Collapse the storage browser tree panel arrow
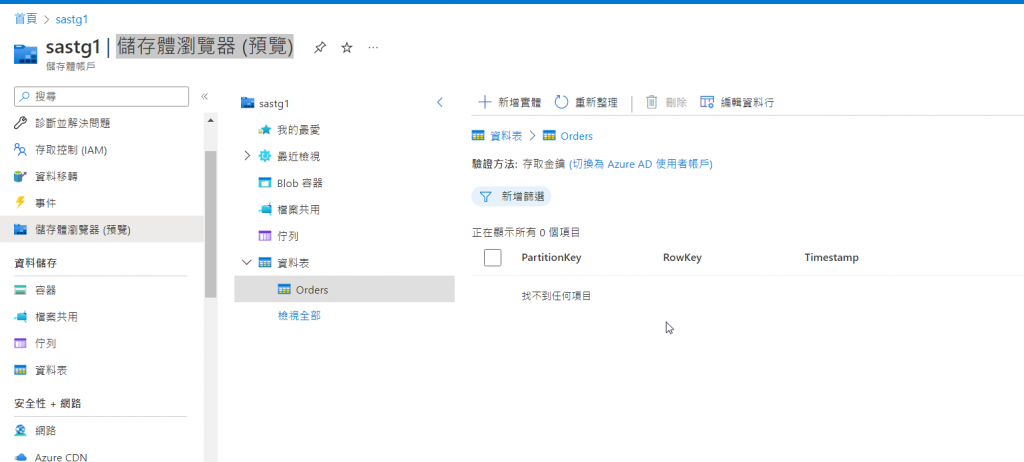Image resolution: width=1024 pixels, height=462 pixels. click(x=440, y=103)
